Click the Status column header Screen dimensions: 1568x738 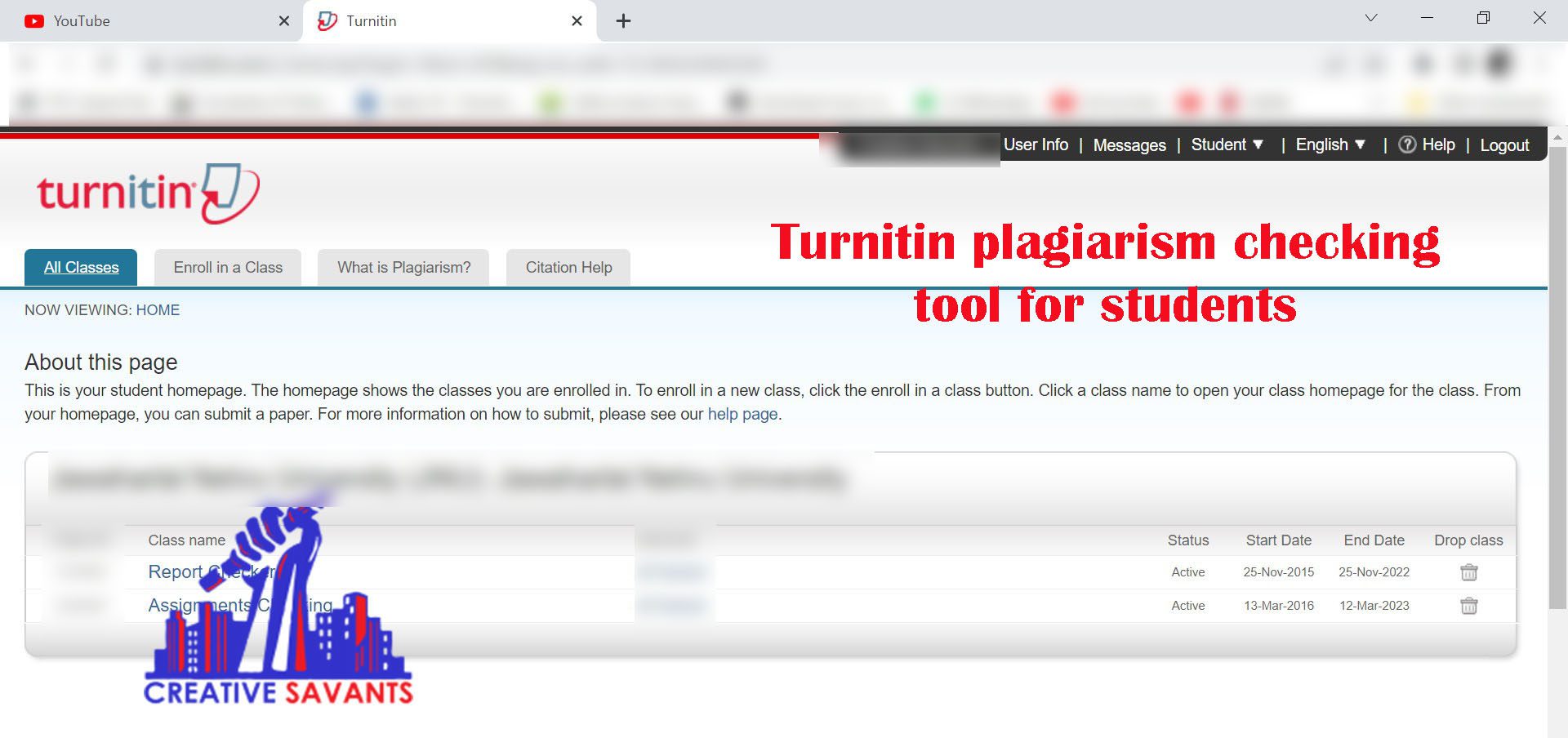[1187, 540]
